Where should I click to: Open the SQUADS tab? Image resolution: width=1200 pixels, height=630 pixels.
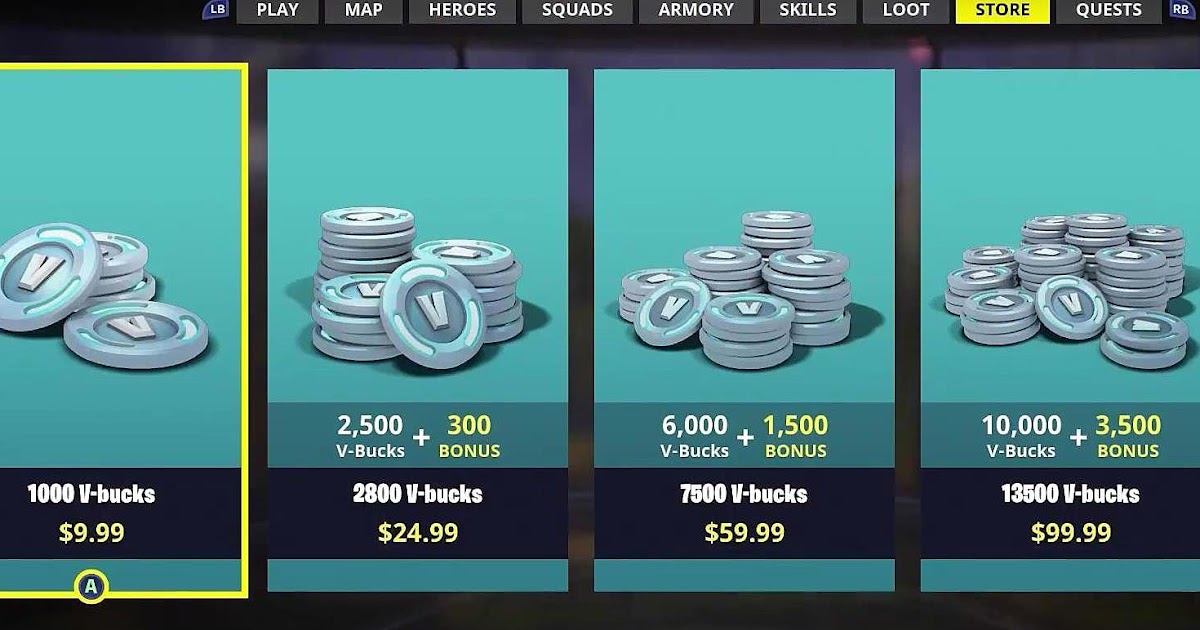coord(577,11)
